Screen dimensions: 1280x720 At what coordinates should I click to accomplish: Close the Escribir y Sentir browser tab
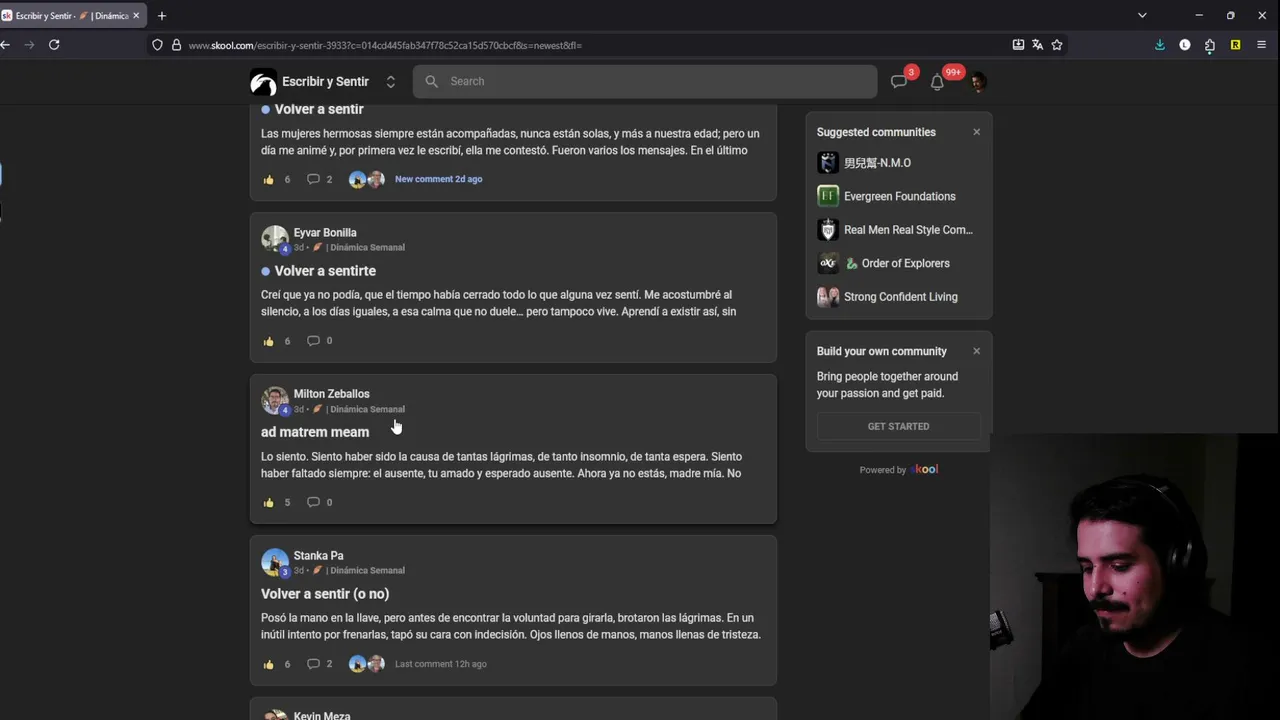tap(136, 16)
